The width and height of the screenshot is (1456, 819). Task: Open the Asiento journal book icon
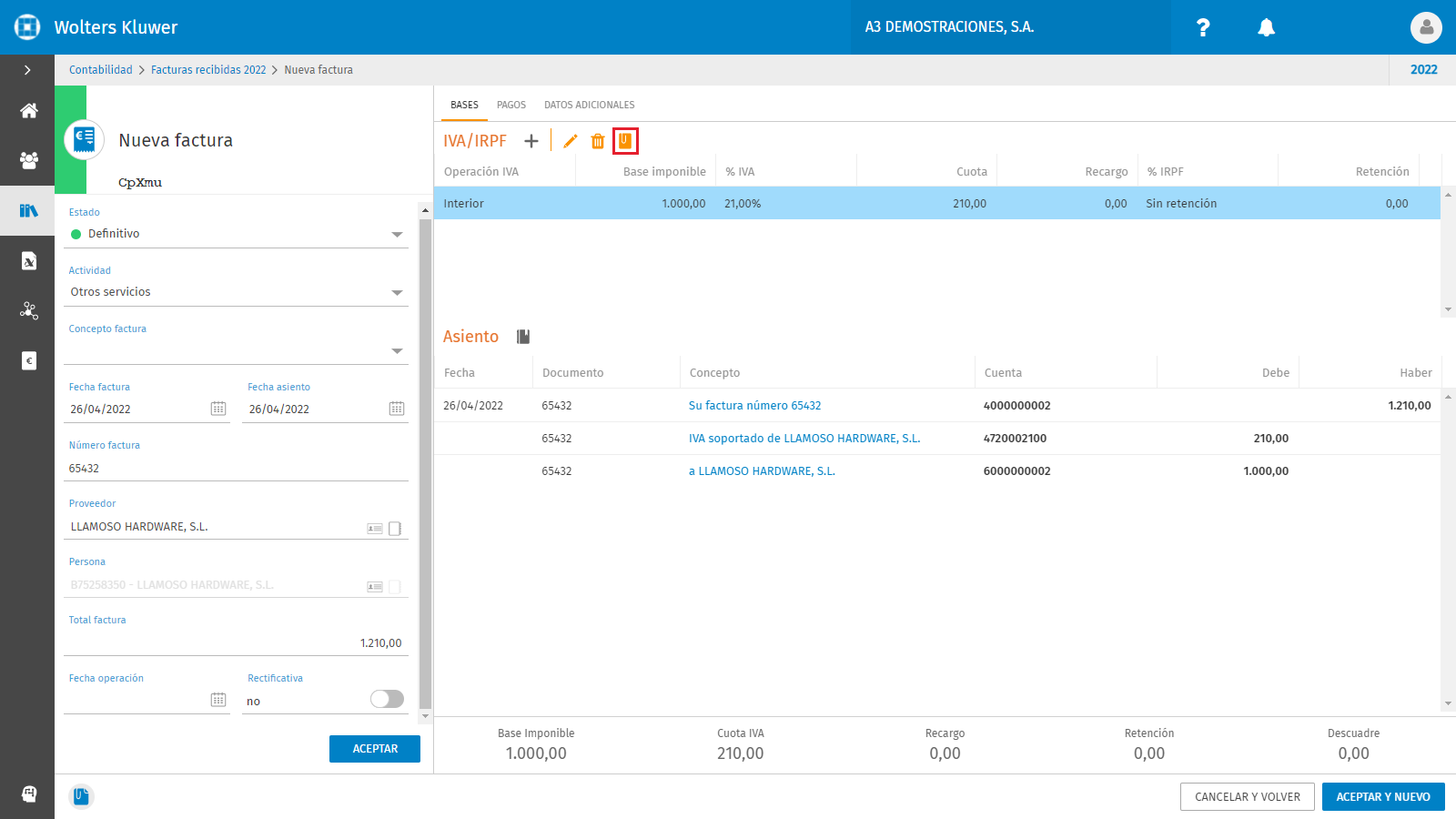click(523, 337)
